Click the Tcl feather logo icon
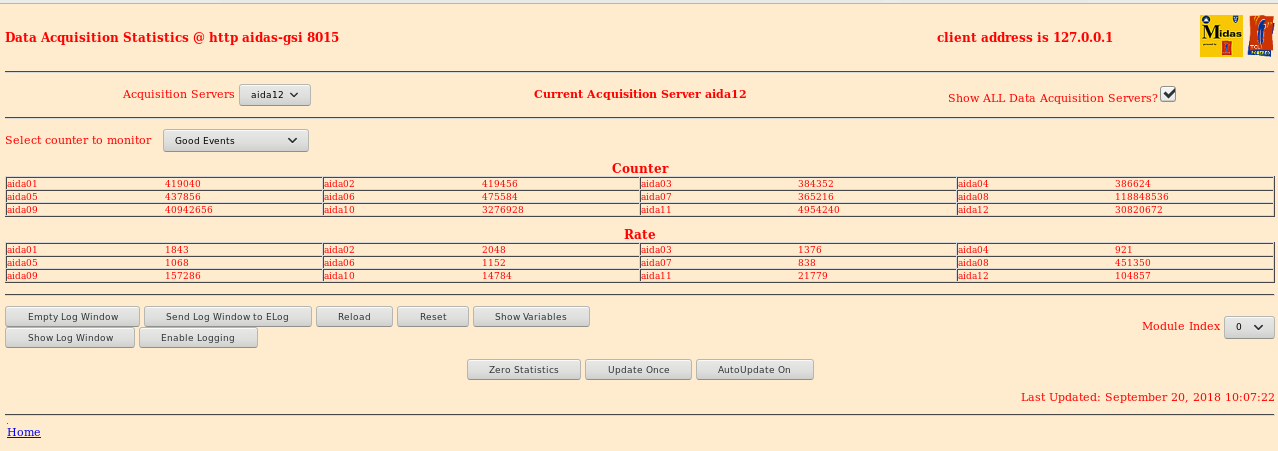 1260,36
